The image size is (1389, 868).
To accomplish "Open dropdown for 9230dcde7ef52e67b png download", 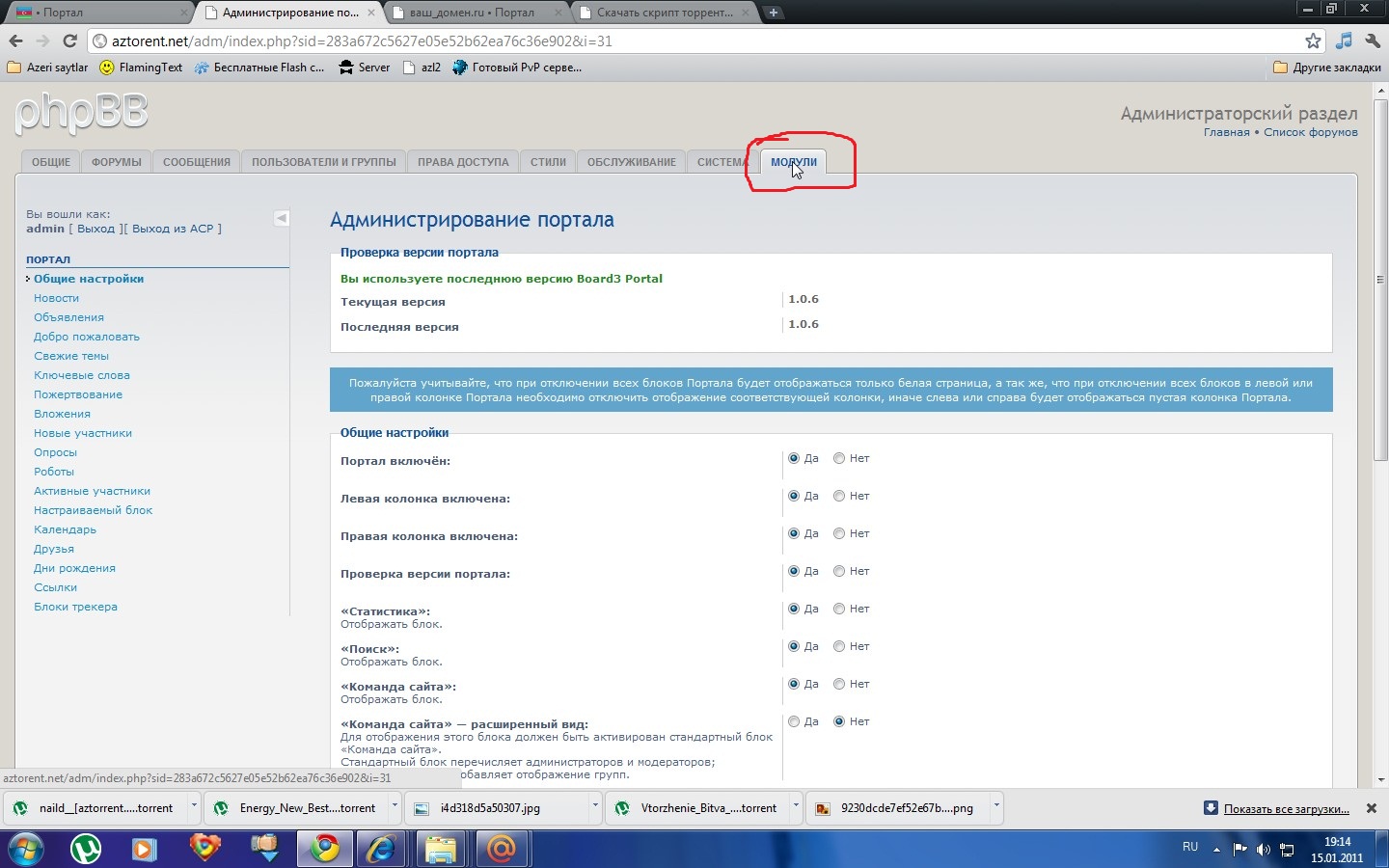I will click(996, 807).
